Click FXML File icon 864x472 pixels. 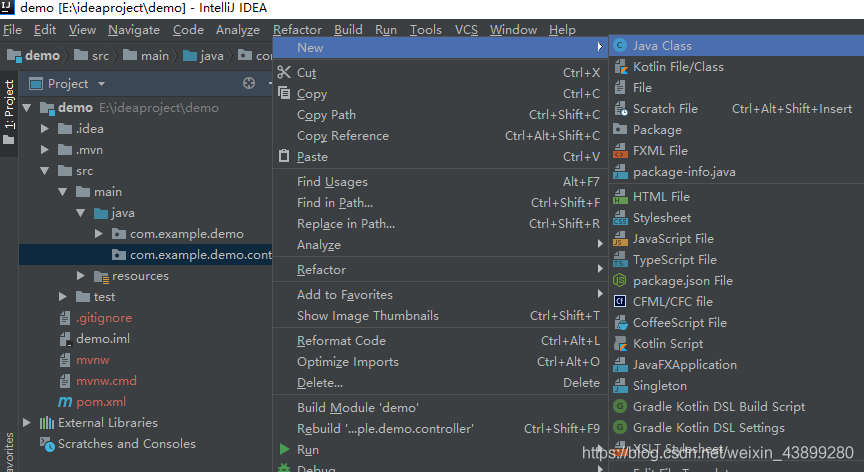(620, 151)
